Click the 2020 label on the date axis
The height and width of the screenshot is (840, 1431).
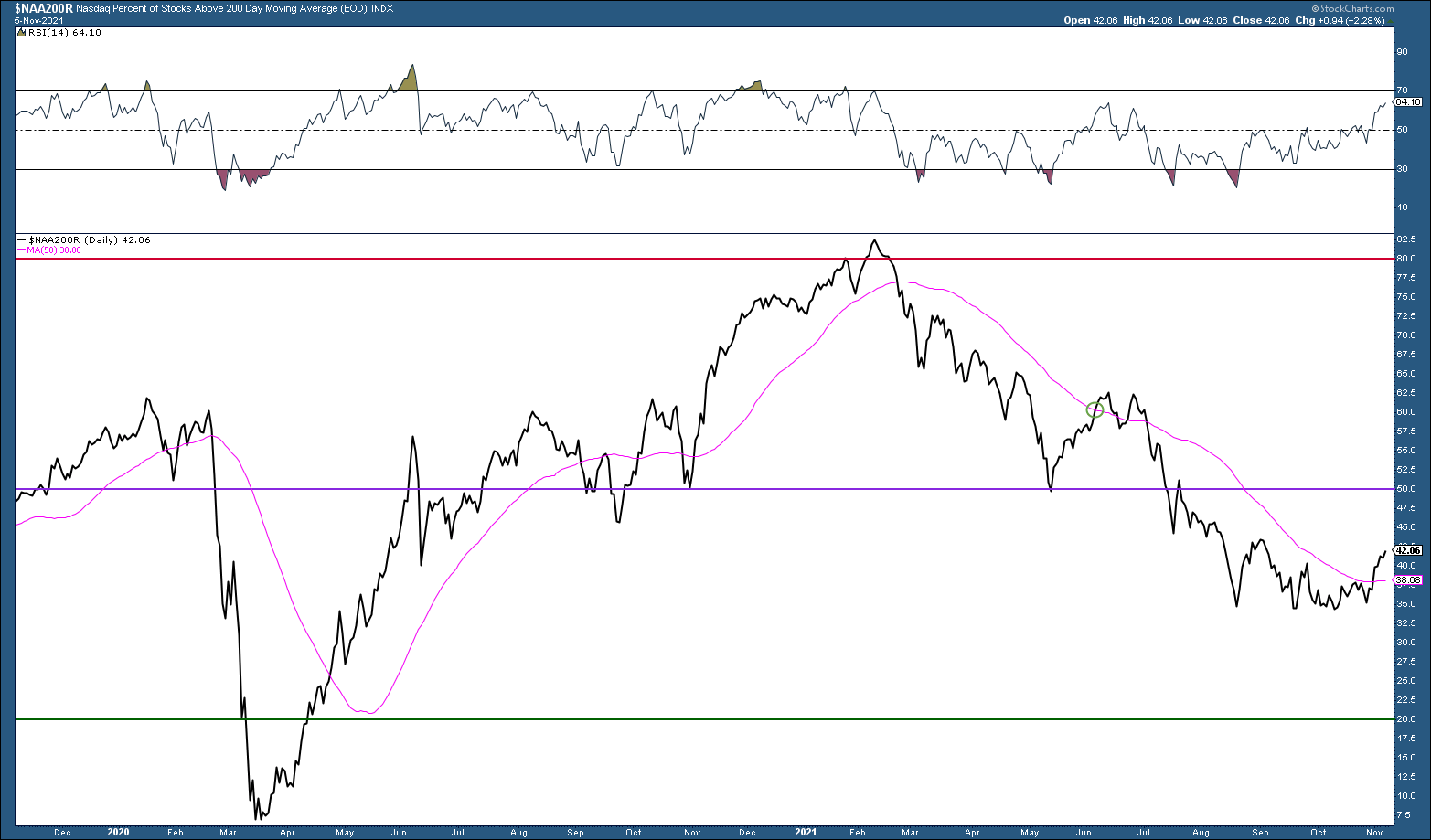click(x=119, y=833)
